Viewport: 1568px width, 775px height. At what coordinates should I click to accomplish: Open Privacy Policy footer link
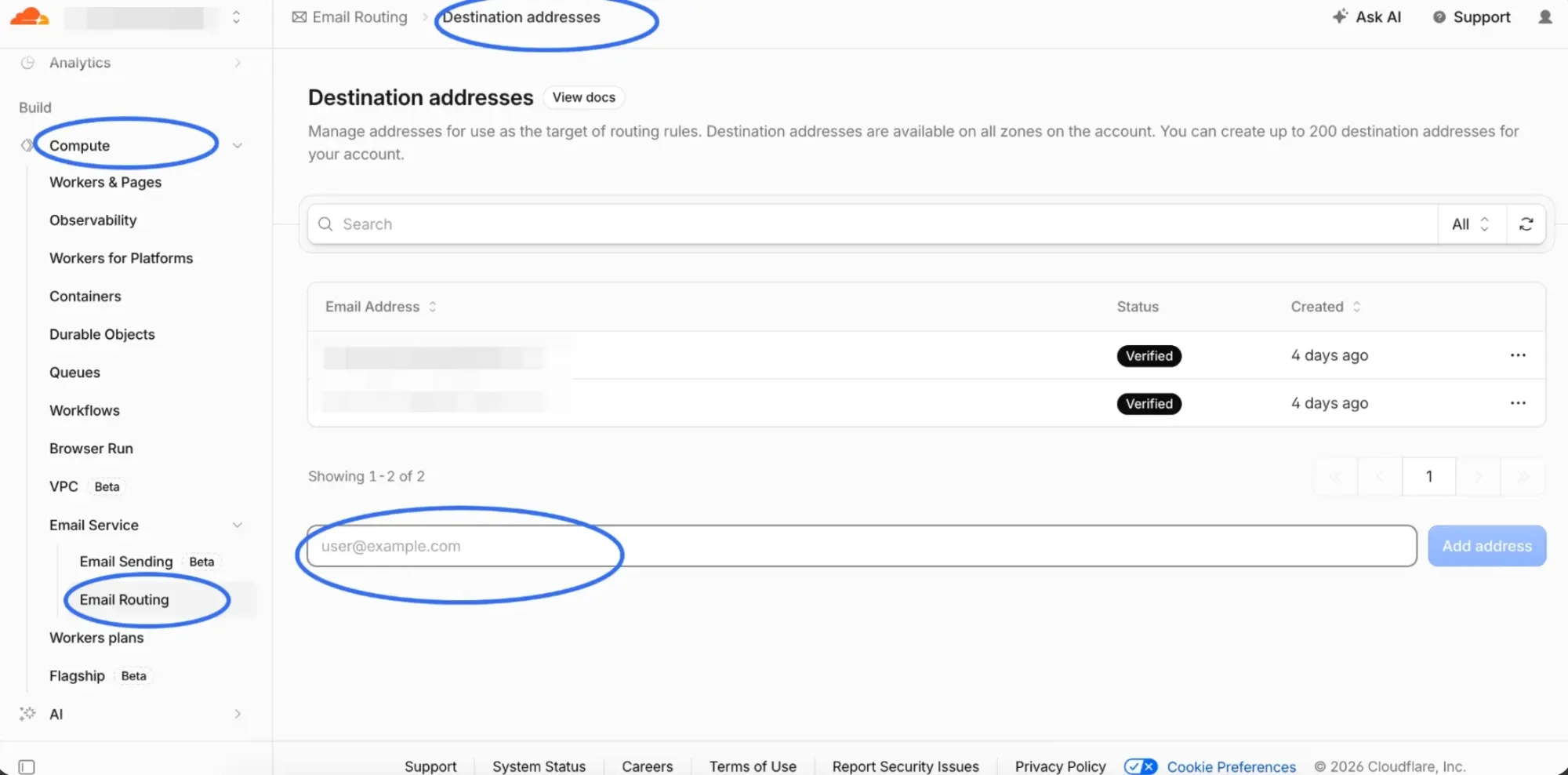(1060, 766)
